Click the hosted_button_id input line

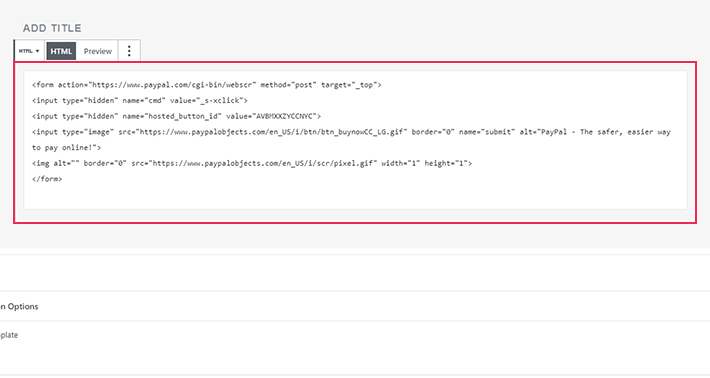point(176,116)
